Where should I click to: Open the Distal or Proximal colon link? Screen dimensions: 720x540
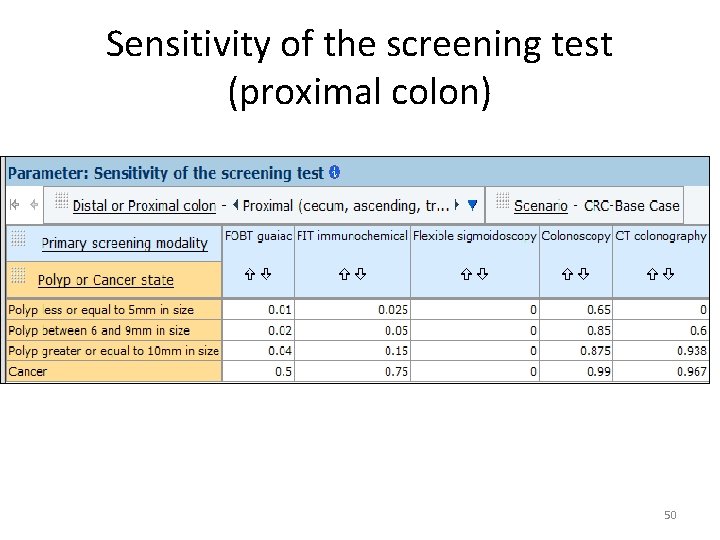(x=145, y=206)
